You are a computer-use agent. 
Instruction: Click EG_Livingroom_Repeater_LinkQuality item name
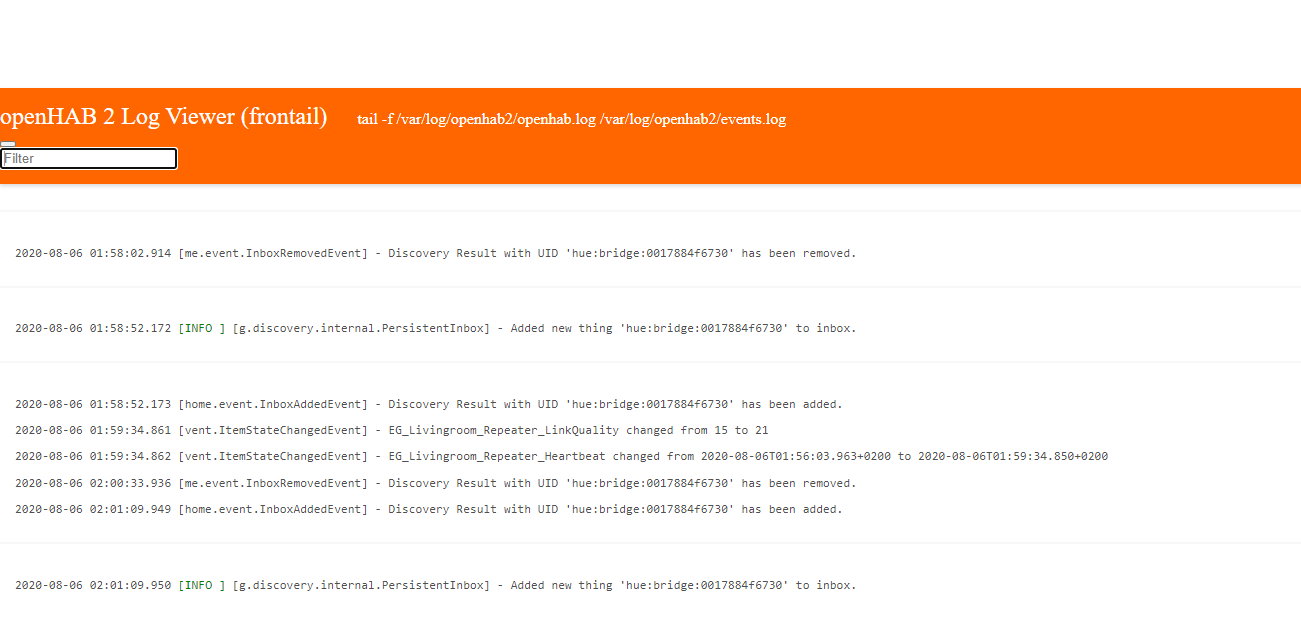pos(504,431)
